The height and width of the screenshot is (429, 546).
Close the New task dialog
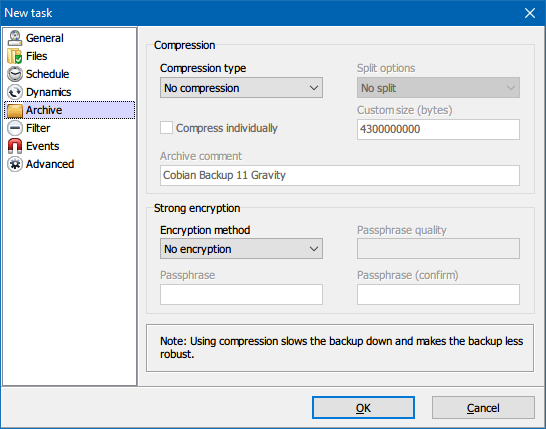530,13
